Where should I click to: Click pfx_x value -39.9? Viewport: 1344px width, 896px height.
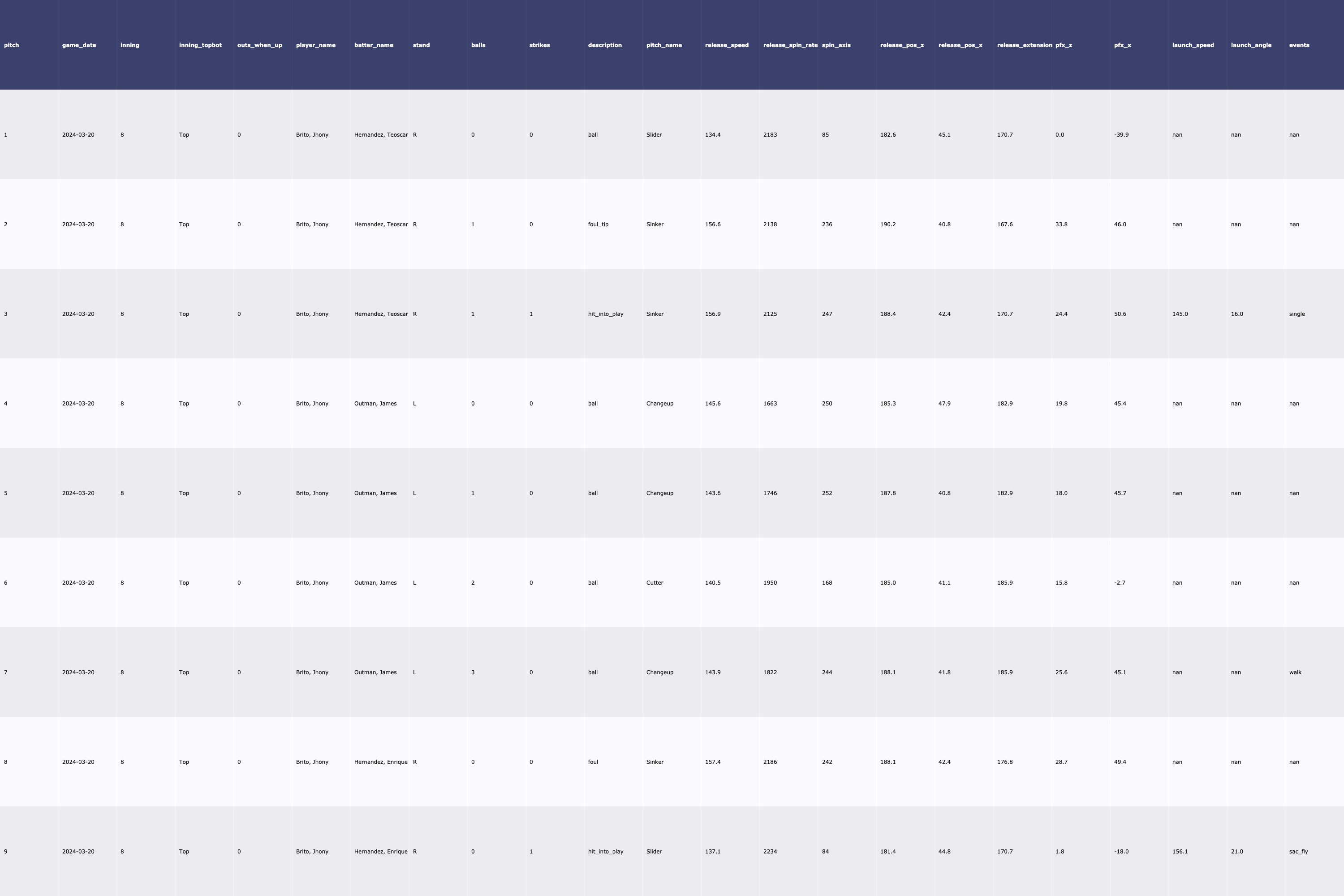coord(1120,135)
